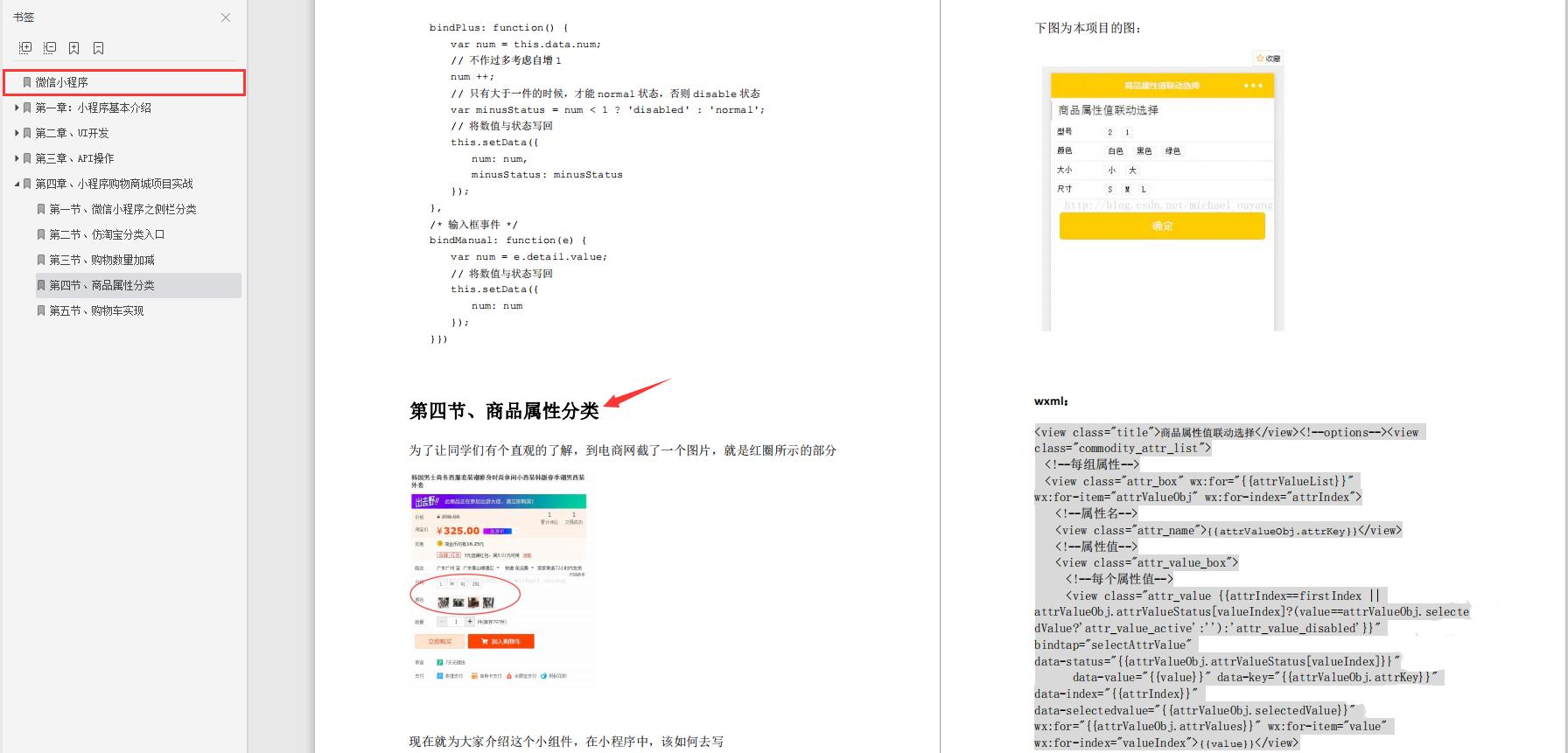Click the bindtap="selectAttrValue" code line
This screenshot has width=1568, height=753.
click(1112, 645)
